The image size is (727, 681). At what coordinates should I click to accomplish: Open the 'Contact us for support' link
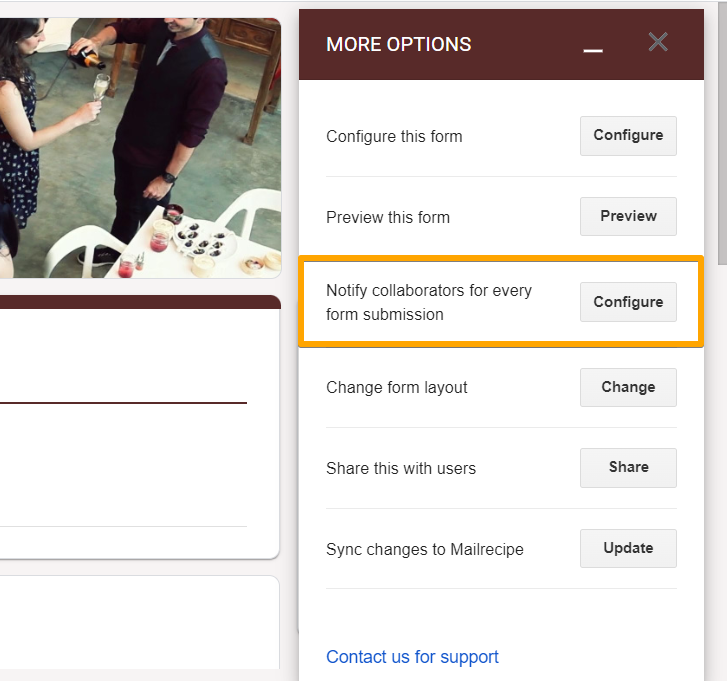pos(412,657)
